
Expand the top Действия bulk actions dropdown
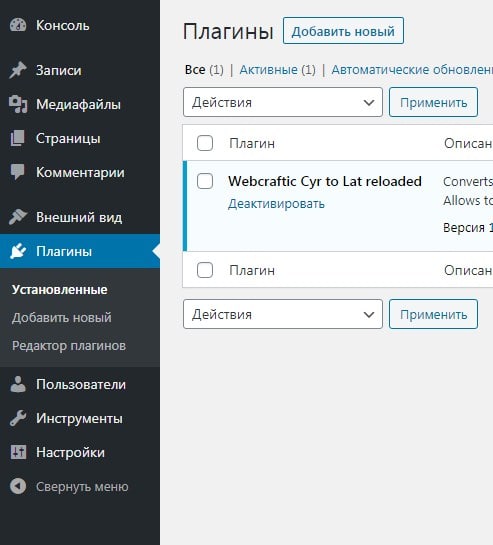283,102
